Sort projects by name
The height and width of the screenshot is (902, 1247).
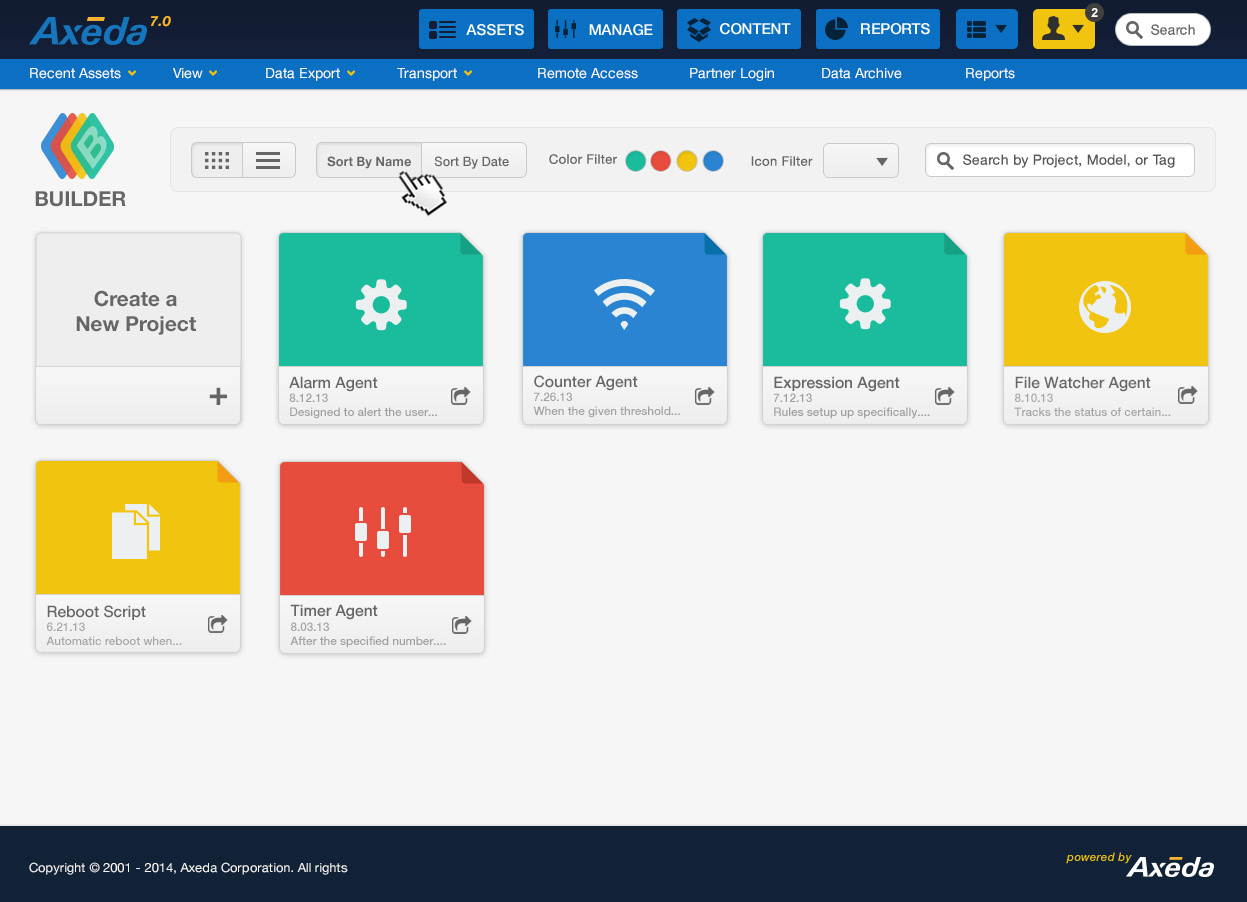coord(369,161)
